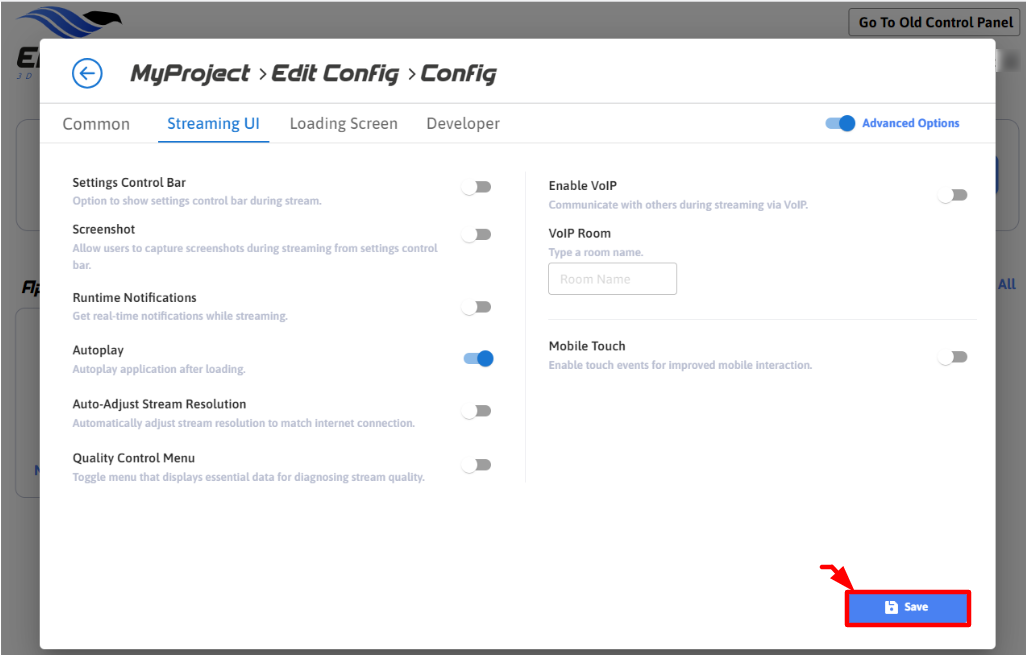Select the Streaming UI tab

213,124
